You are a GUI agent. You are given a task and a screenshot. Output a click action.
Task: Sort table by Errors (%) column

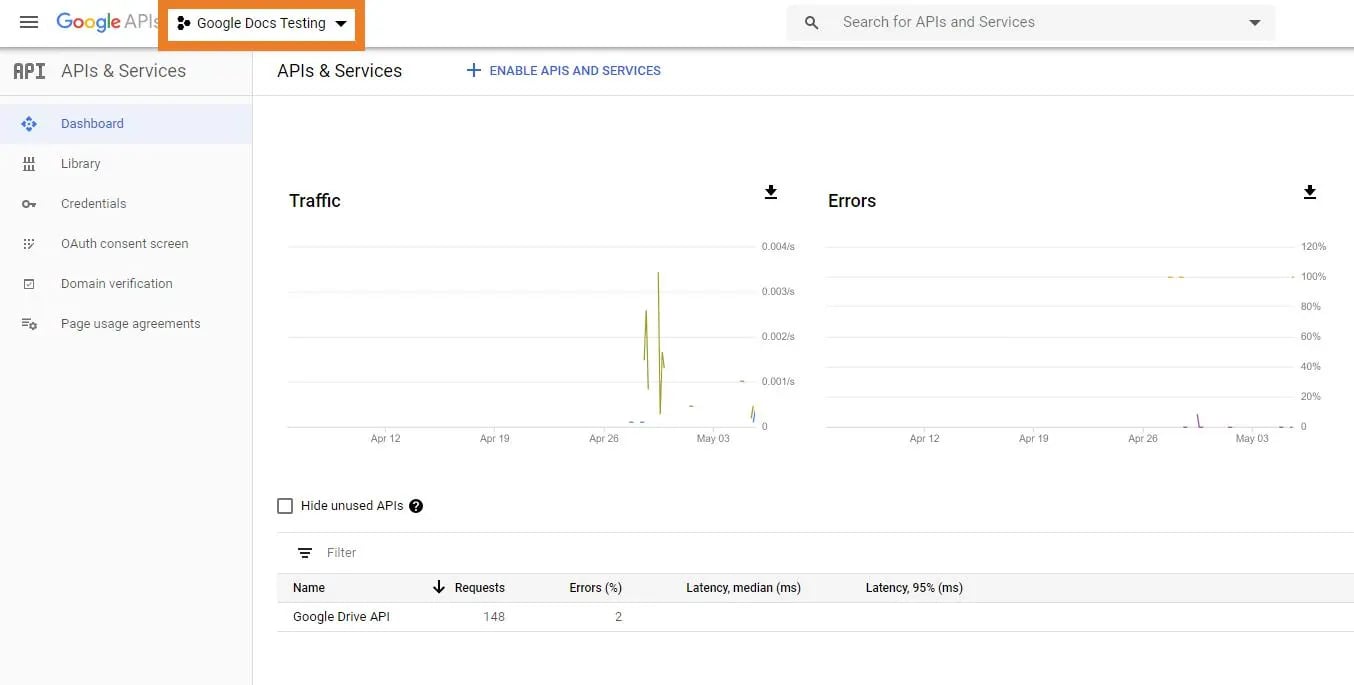pyautogui.click(x=596, y=588)
